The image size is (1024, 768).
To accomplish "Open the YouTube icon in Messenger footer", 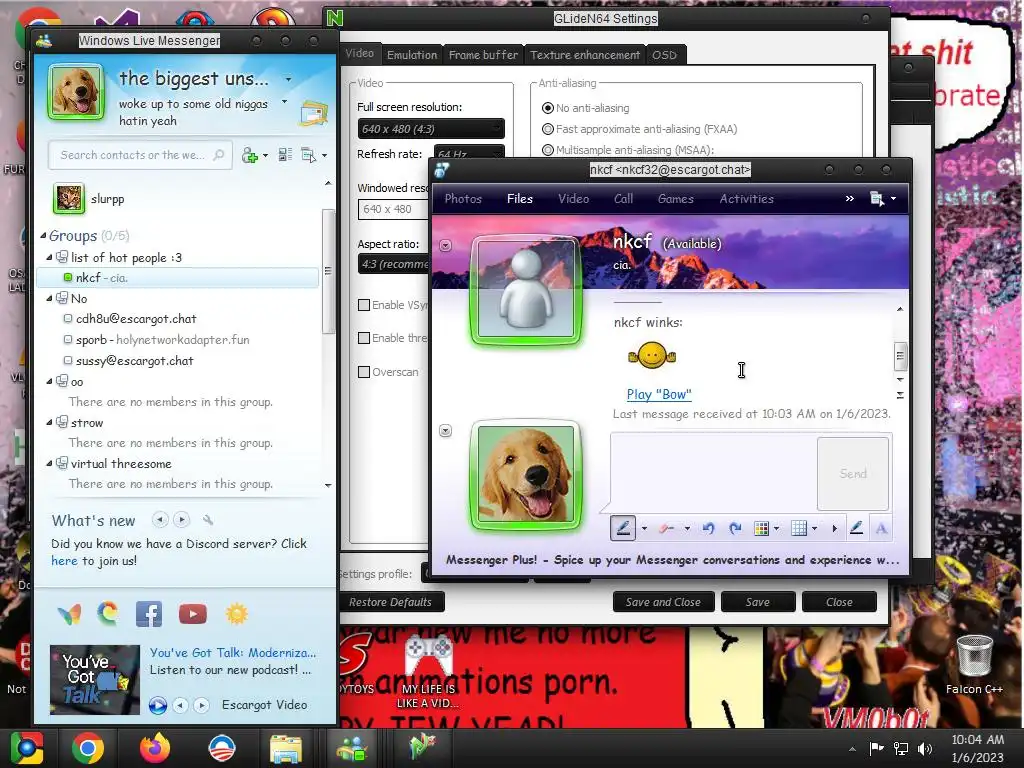I will tap(193, 614).
